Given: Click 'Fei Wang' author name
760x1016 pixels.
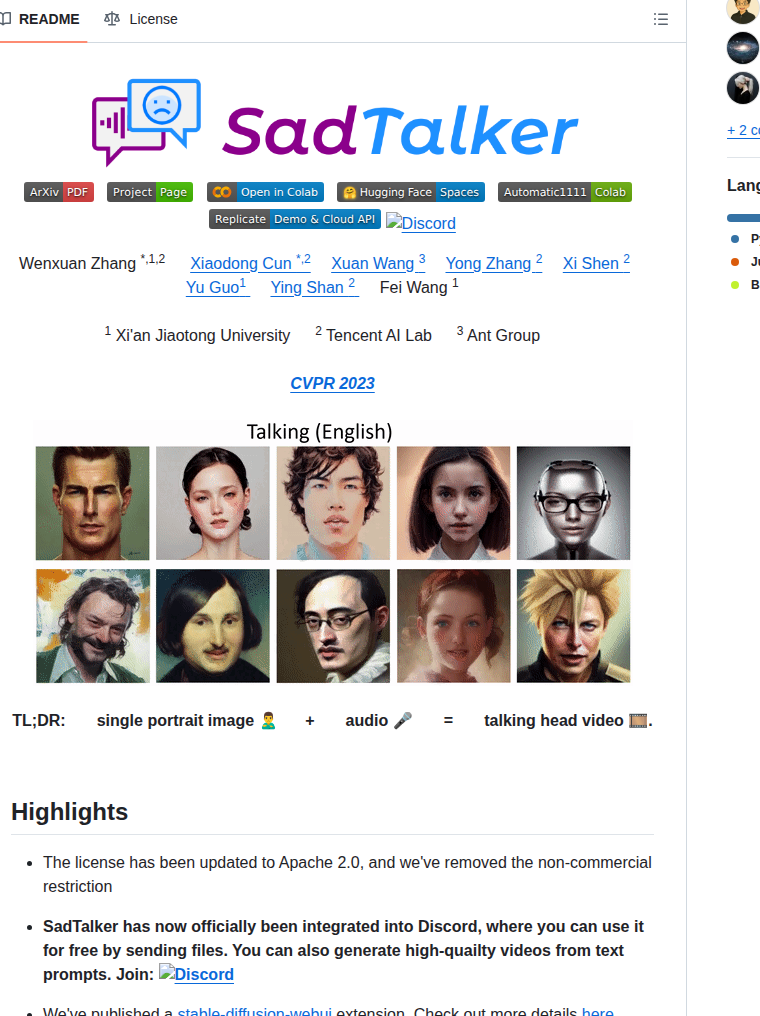Looking at the screenshot, I should point(413,288).
